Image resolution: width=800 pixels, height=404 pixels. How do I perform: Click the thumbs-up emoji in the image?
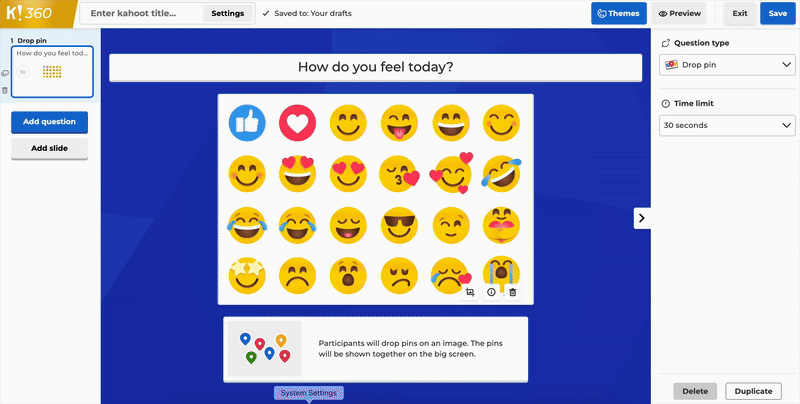coord(245,123)
